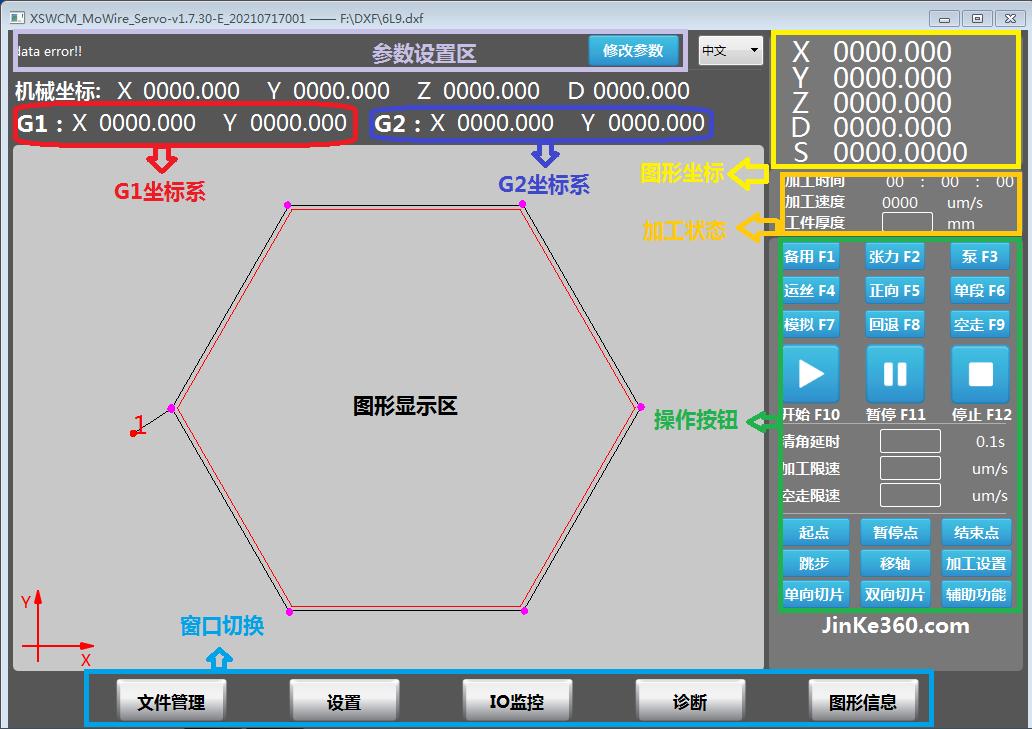Click the 起点 start point button
This screenshot has height=729, width=1032.
(815, 532)
